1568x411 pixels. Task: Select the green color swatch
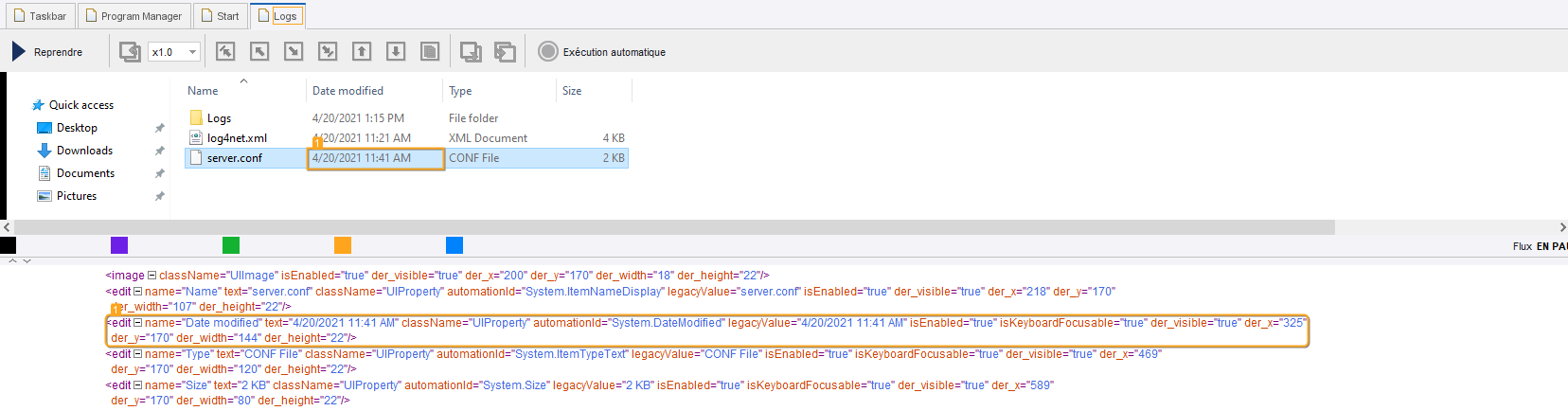click(231, 245)
